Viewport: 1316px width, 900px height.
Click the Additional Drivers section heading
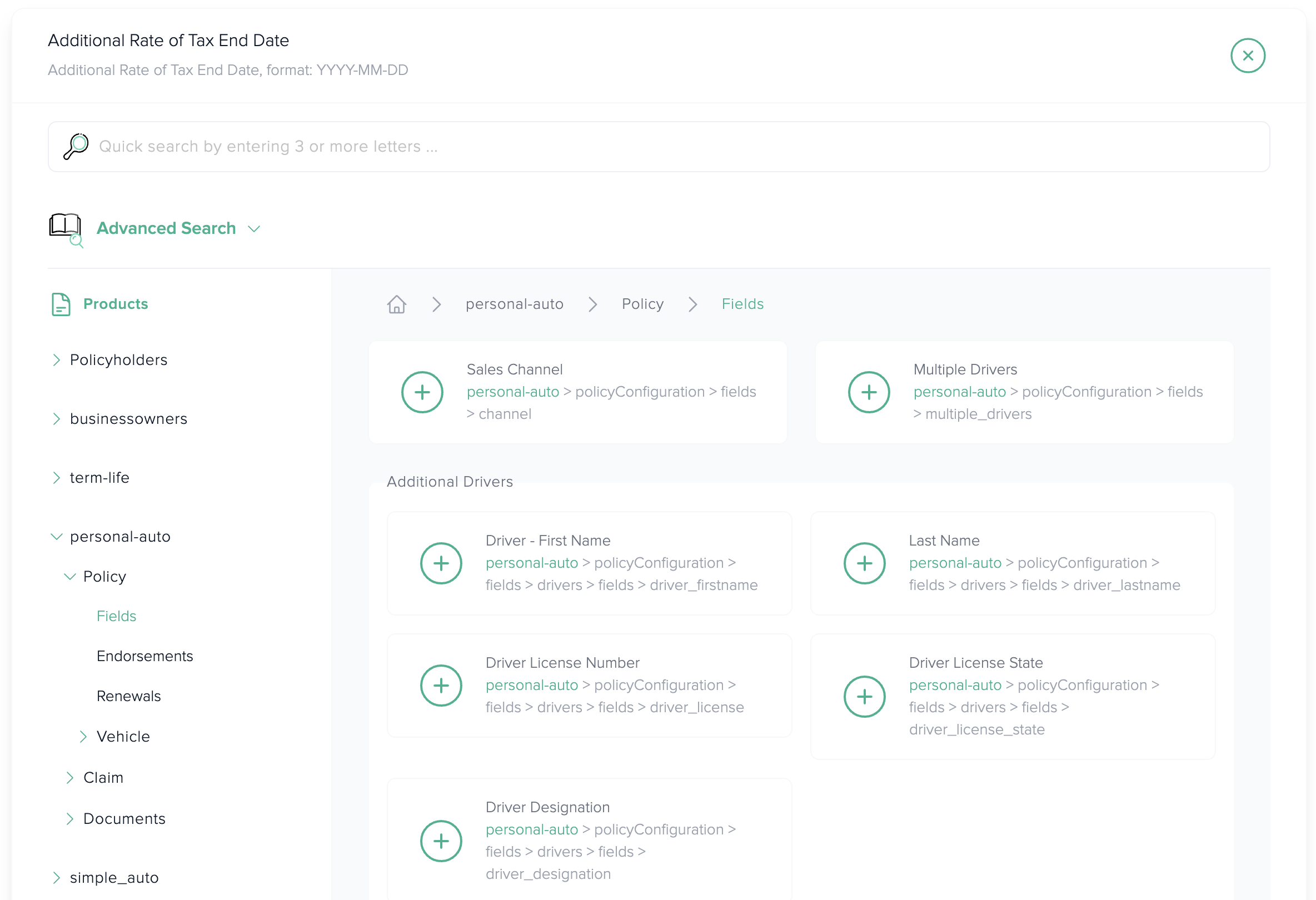click(450, 482)
